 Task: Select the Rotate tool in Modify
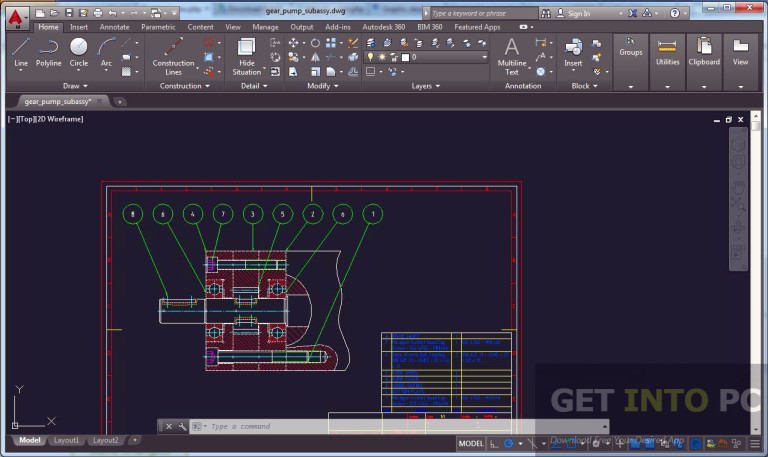pos(315,43)
